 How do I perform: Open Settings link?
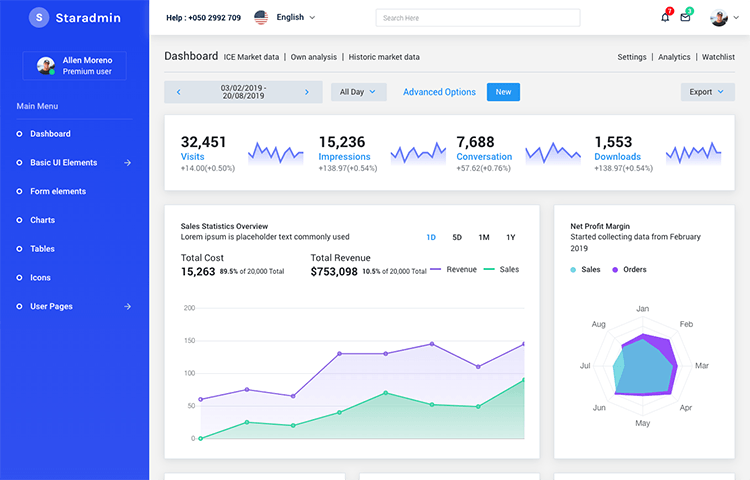[x=631, y=57]
